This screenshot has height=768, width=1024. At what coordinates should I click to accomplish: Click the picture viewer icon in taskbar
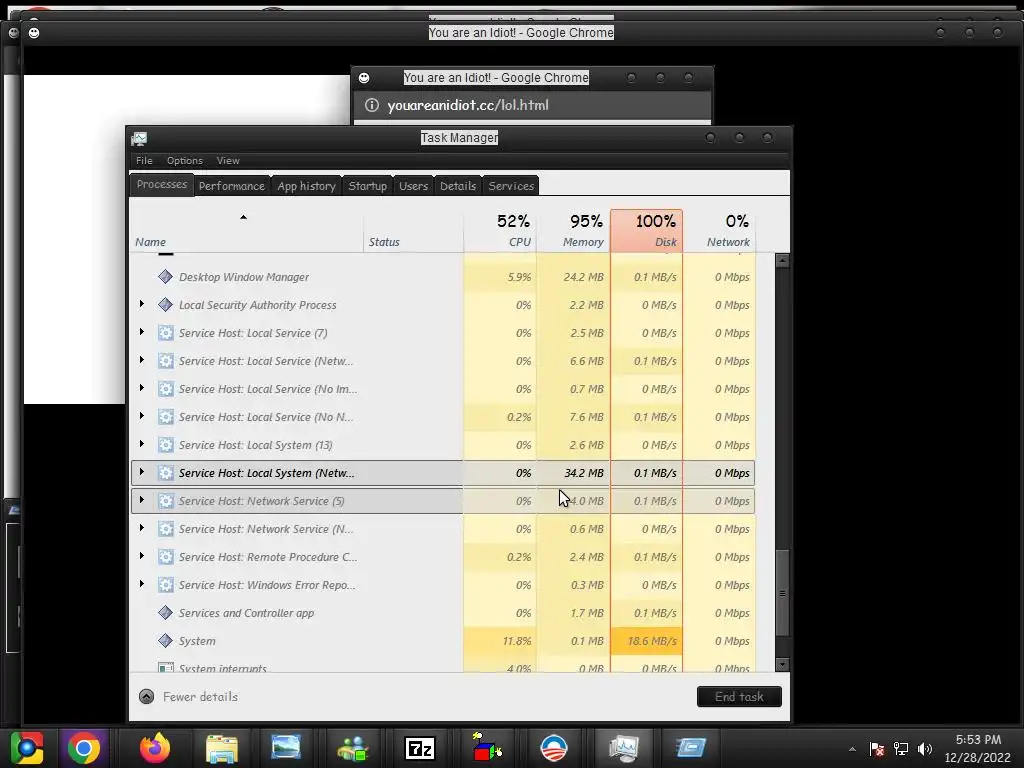286,747
